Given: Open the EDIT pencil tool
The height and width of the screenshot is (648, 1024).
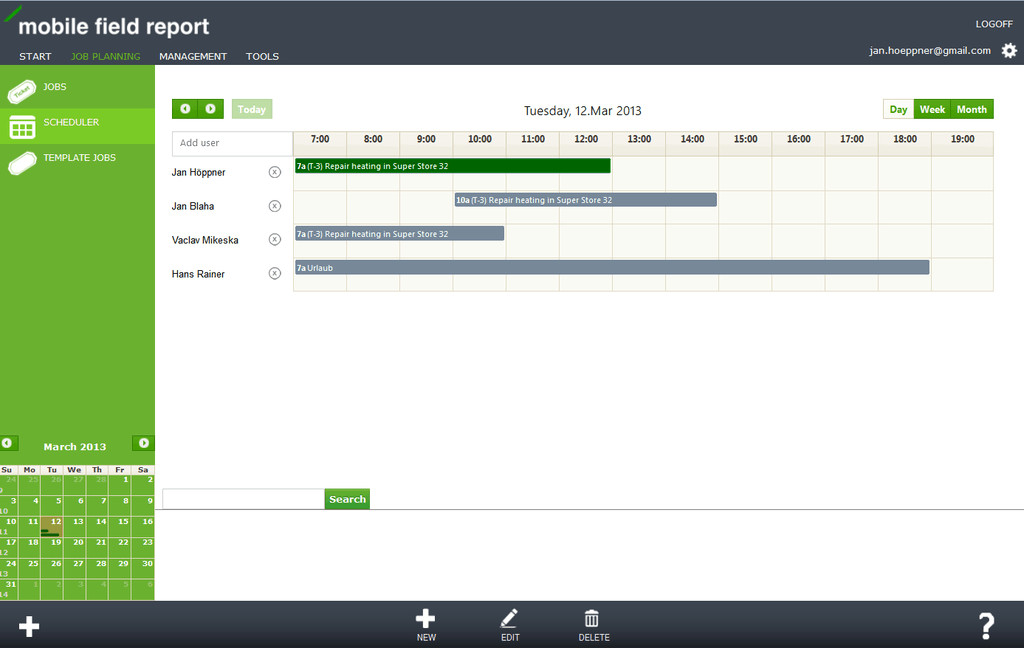Looking at the screenshot, I should pos(510,618).
